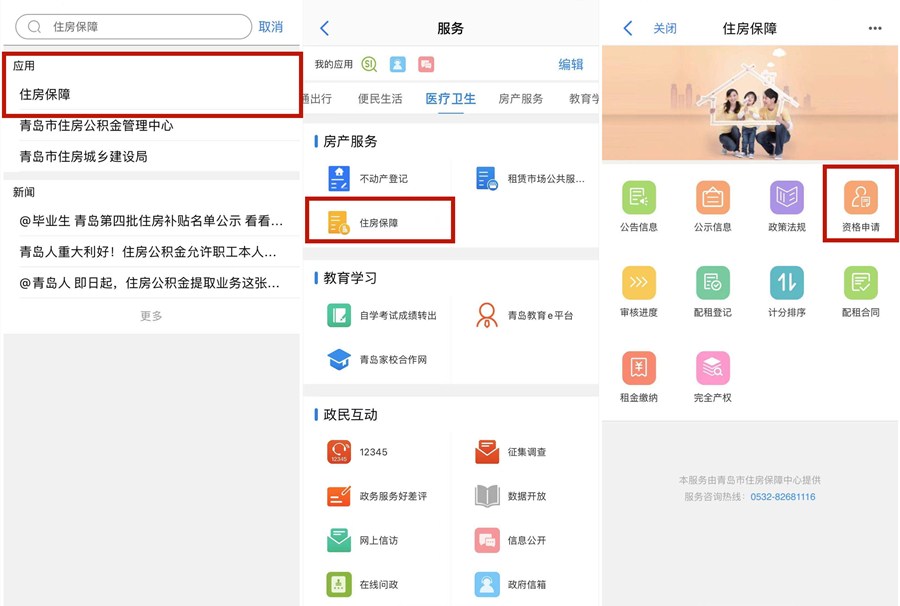Open 住房保障 in 房产服务 section
Image resolution: width=900 pixels, height=606 pixels.
point(340,223)
